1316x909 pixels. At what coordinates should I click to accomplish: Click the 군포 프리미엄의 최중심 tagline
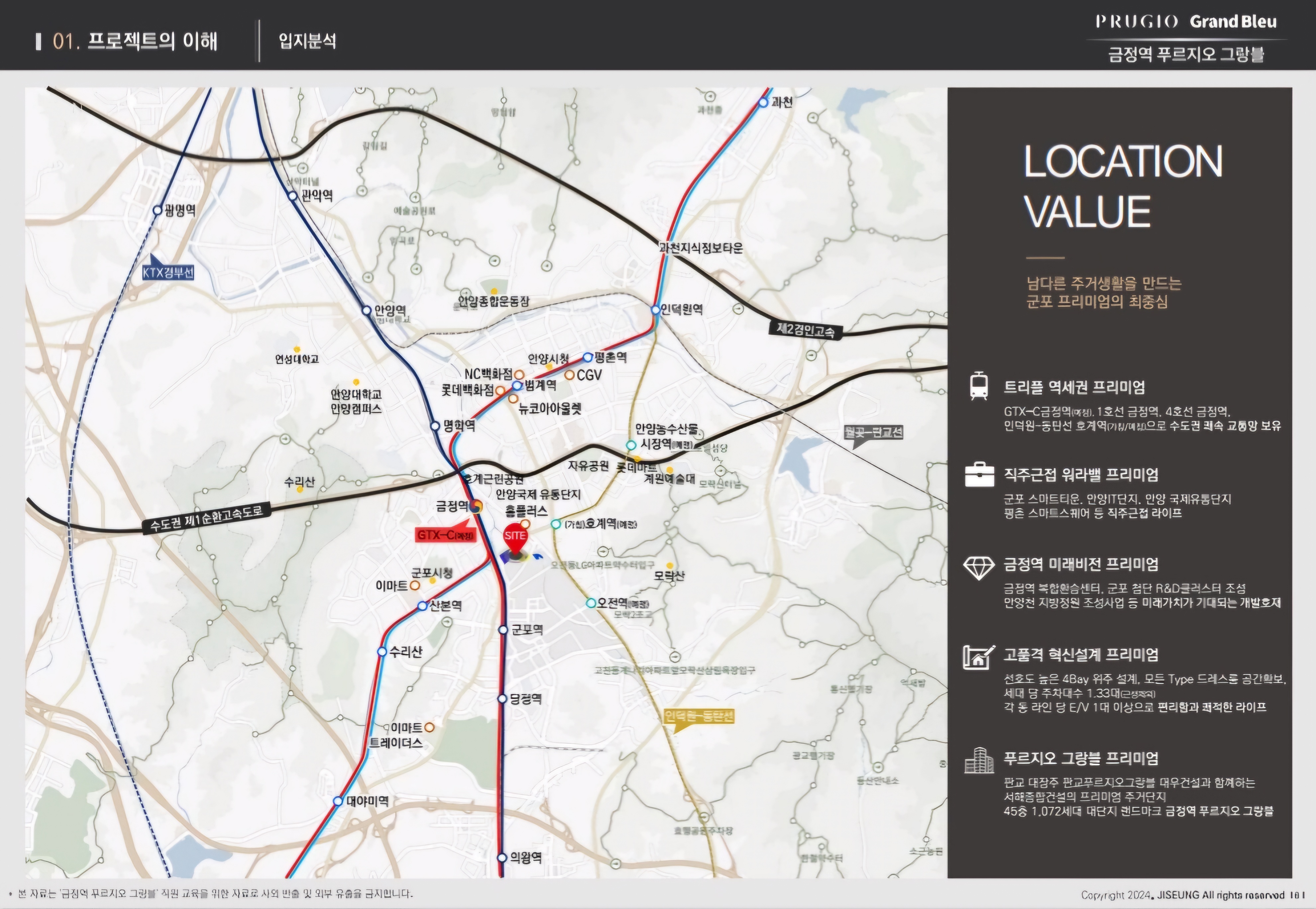pos(1097,301)
